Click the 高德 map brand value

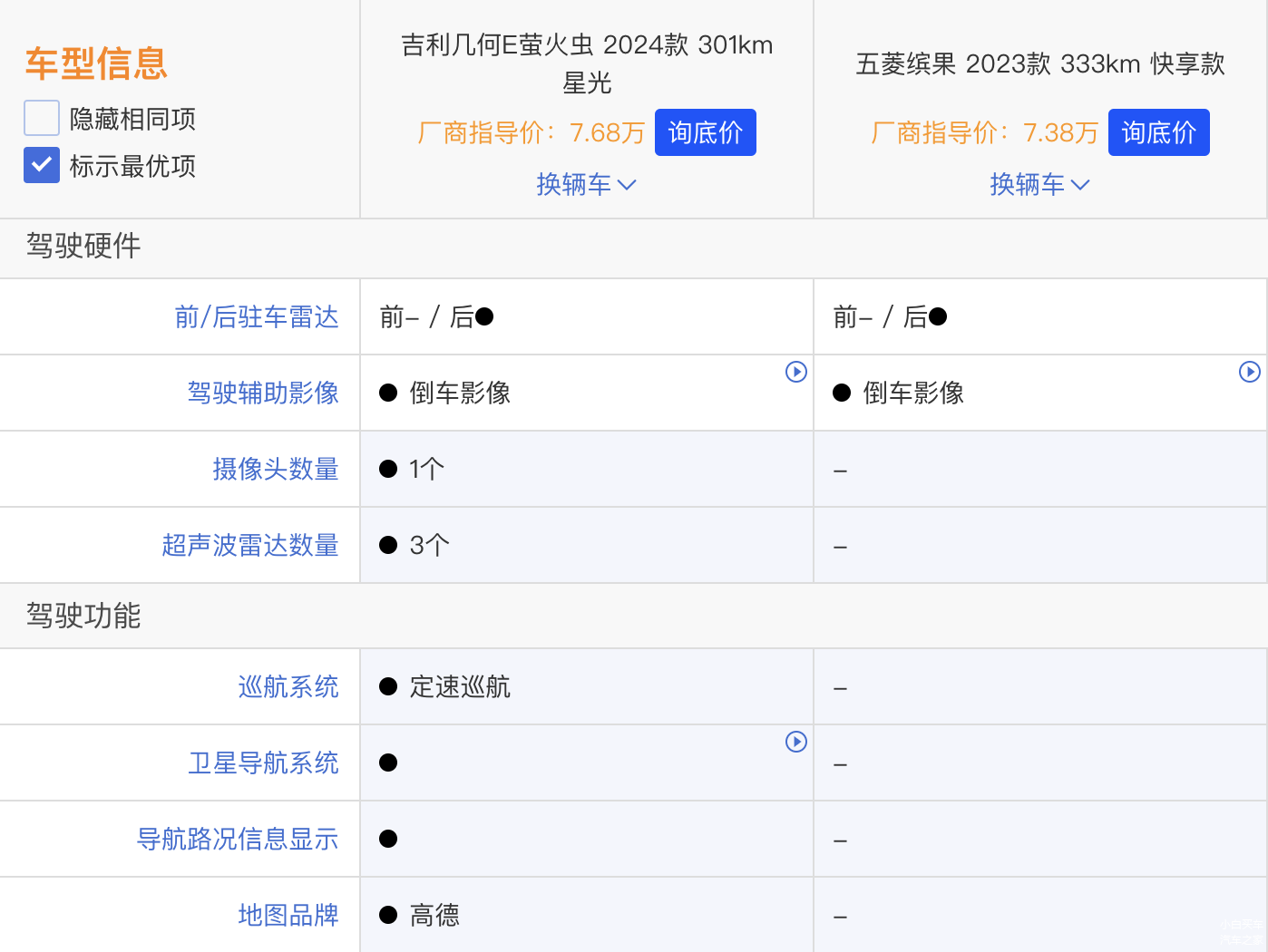(x=434, y=915)
